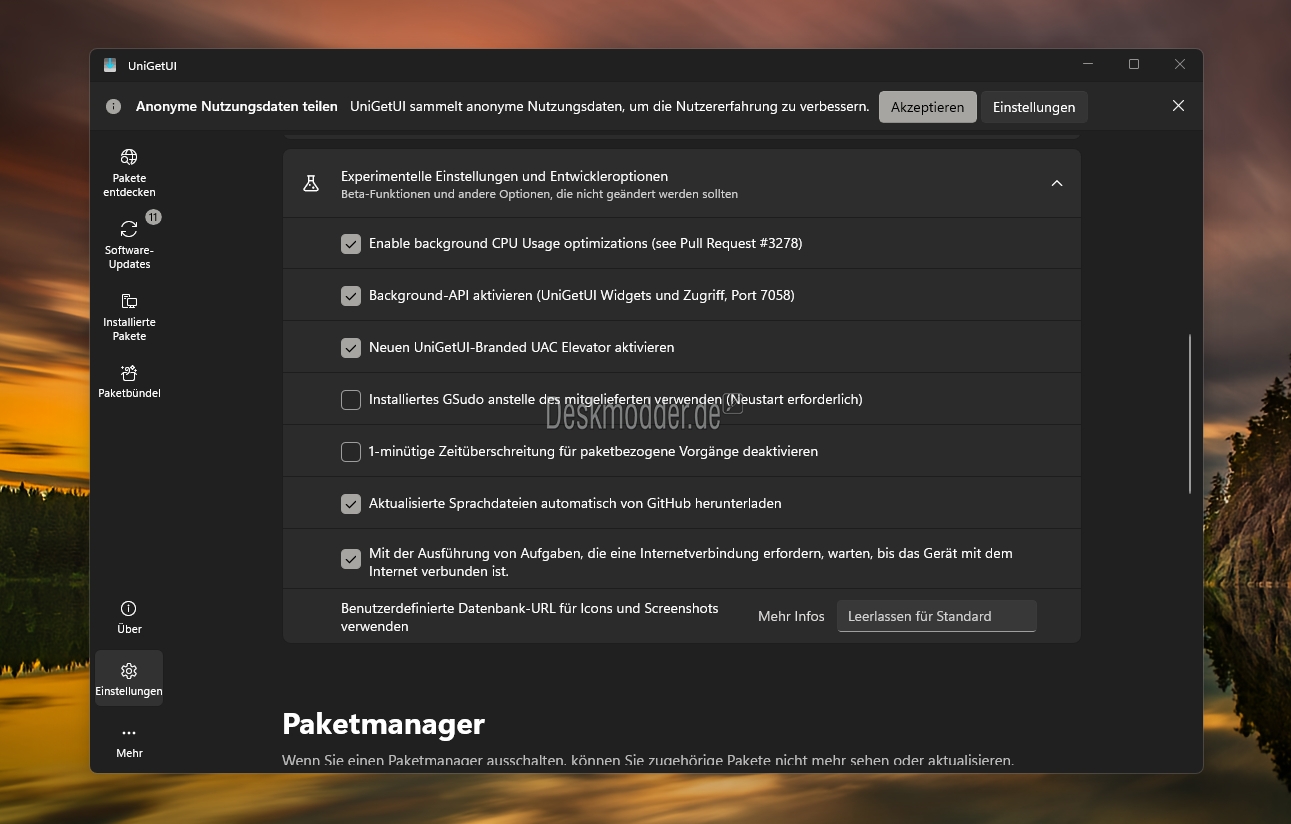
Task: Click the info icon in the notification banner
Action: tap(114, 106)
